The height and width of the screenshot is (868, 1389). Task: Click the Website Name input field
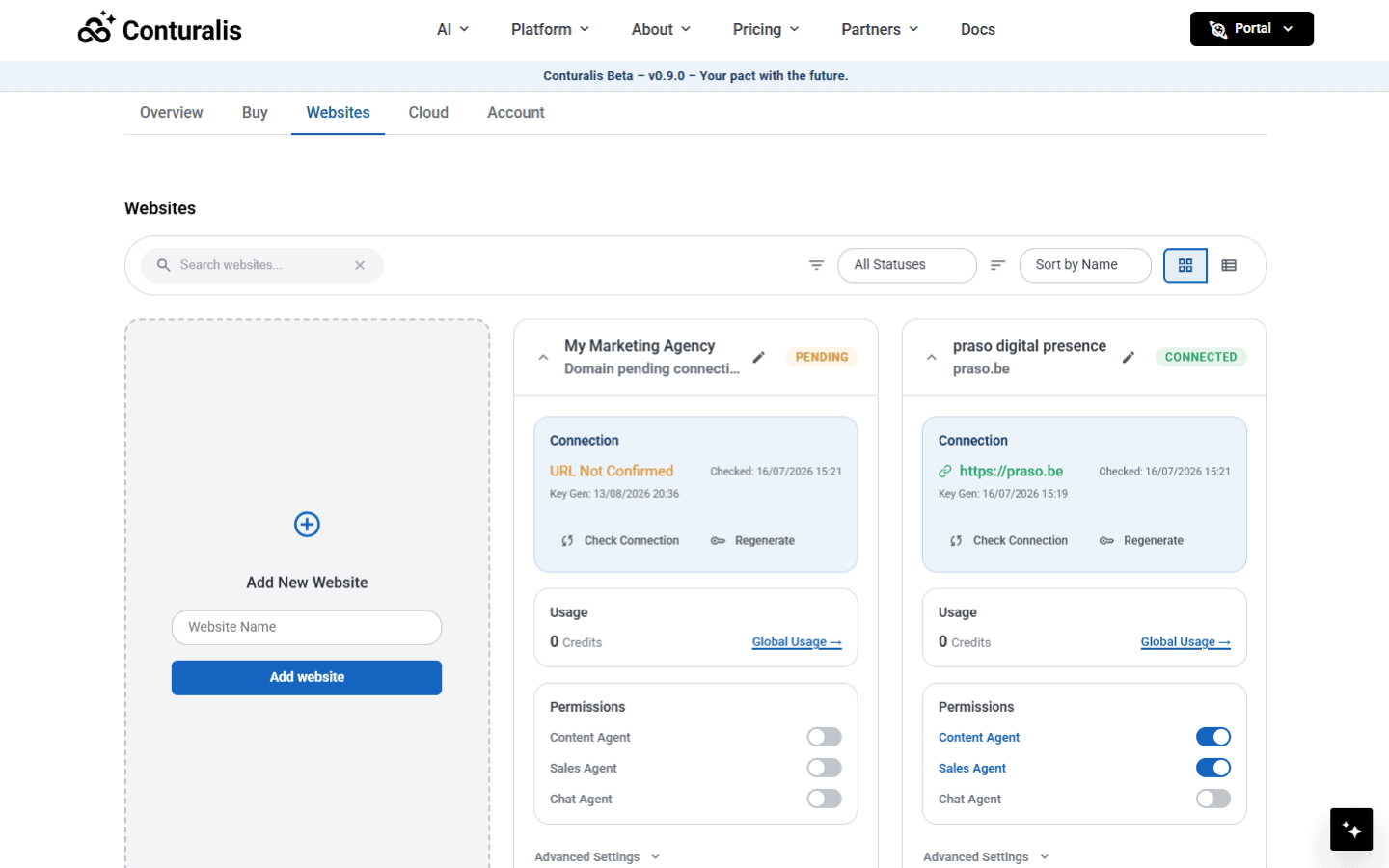point(307,627)
